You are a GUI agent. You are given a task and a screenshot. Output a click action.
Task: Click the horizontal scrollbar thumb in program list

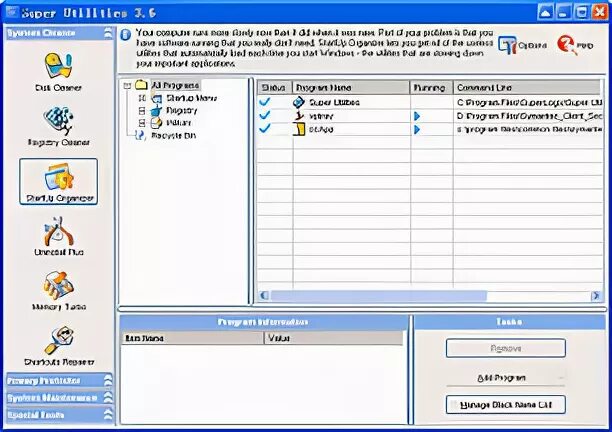click(x=379, y=296)
